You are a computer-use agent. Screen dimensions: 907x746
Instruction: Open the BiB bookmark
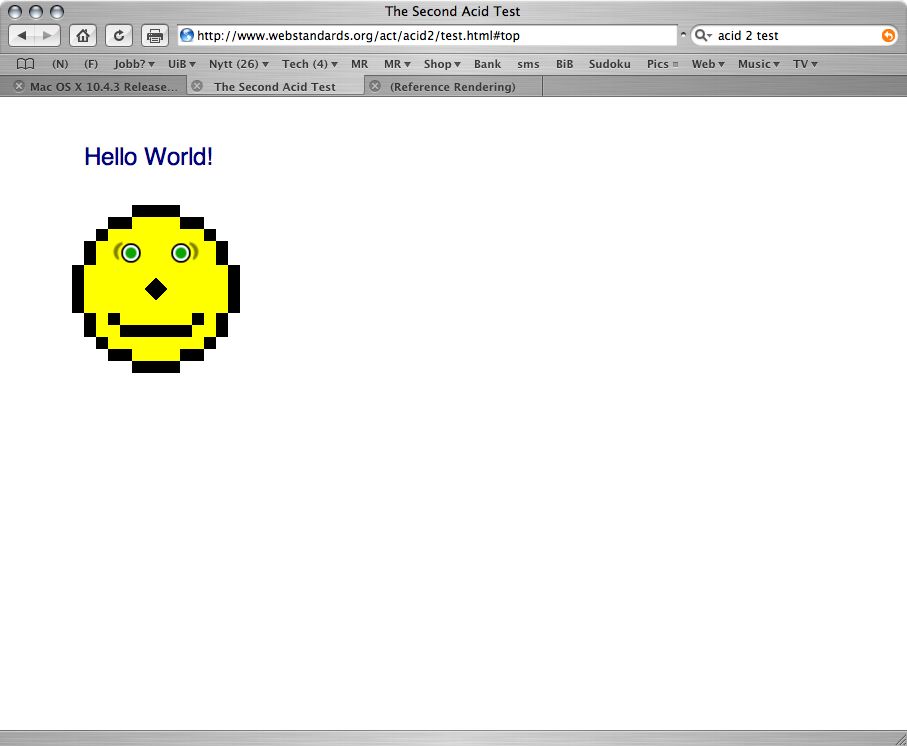coord(565,64)
